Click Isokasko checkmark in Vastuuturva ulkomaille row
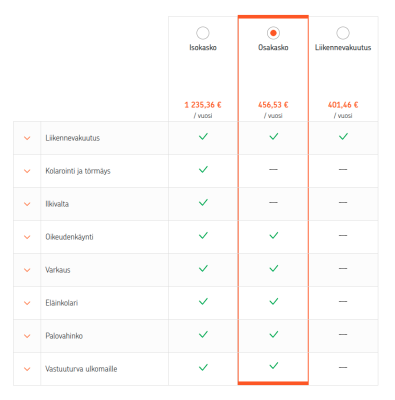 tap(203, 367)
